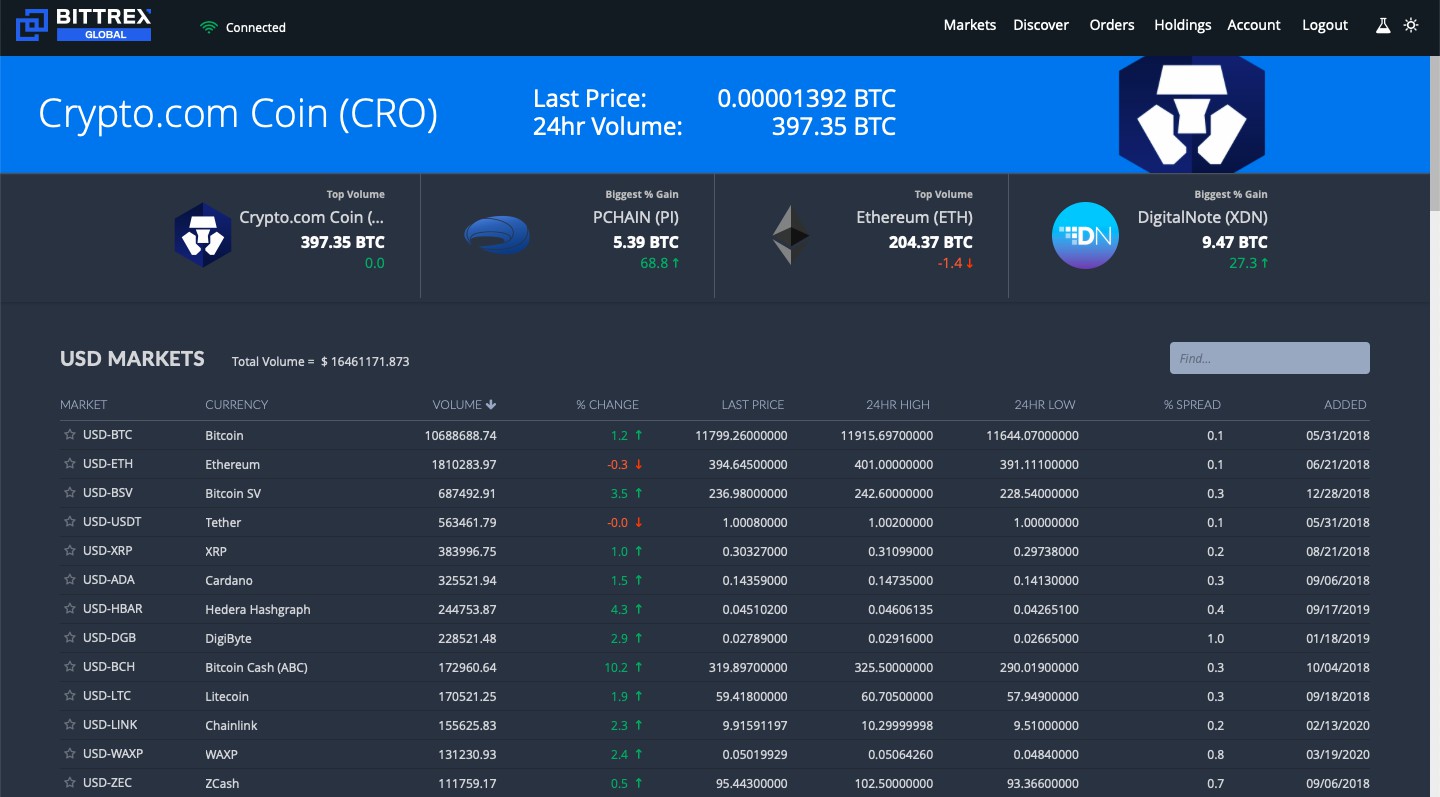Sort by MARKET column header
The image size is (1440, 797).
(83, 405)
